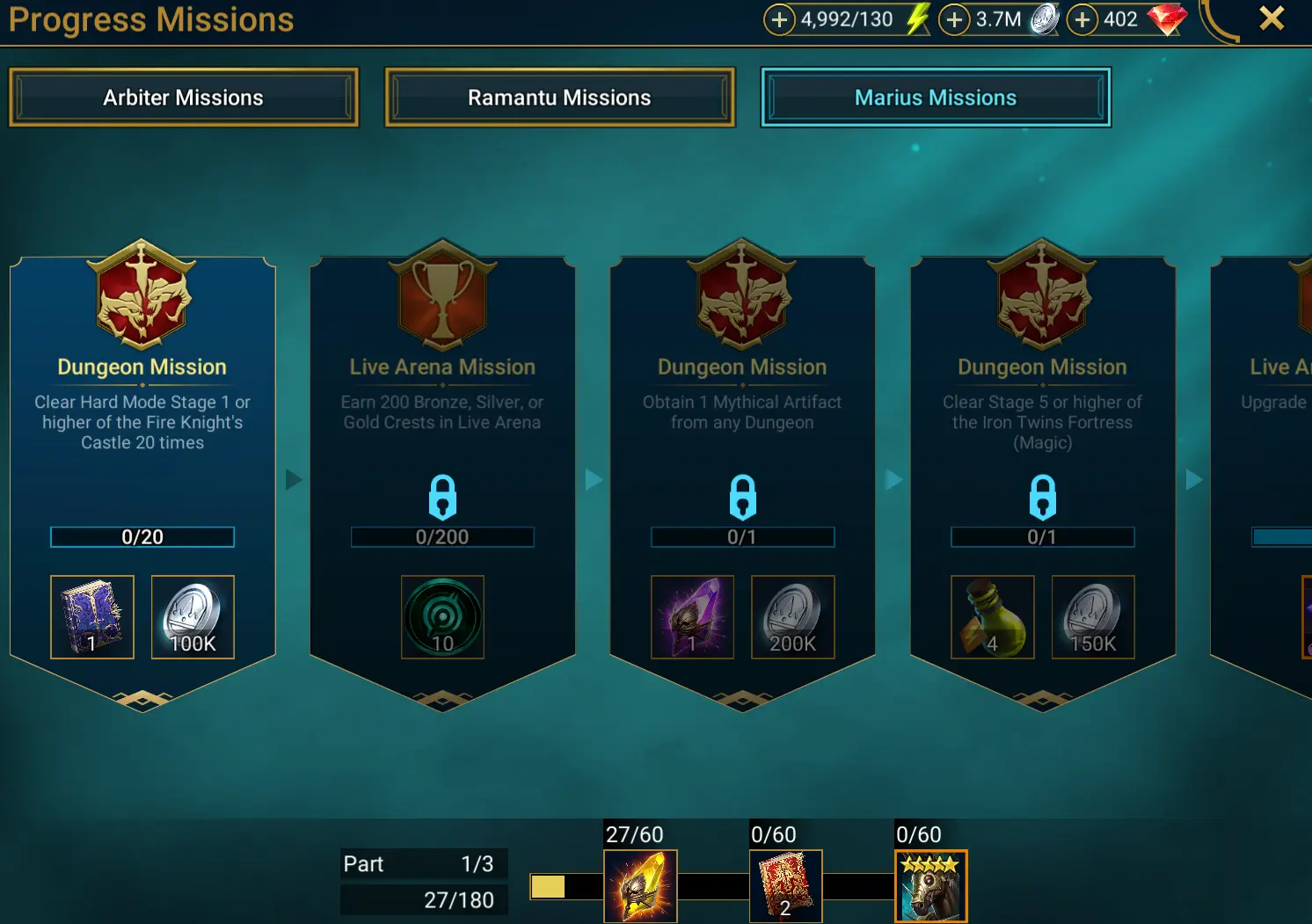Select the four-star champion milestone reward
The height and width of the screenshot is (924, 1312).
930,886
